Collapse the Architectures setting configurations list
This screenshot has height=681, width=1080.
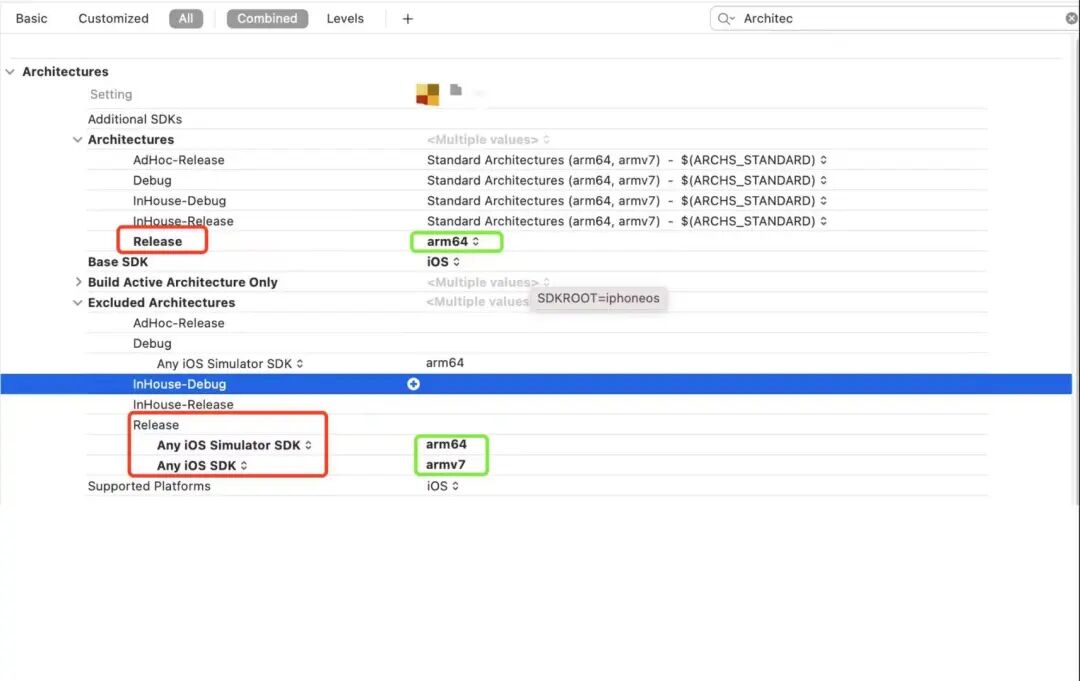click(77, 140)
